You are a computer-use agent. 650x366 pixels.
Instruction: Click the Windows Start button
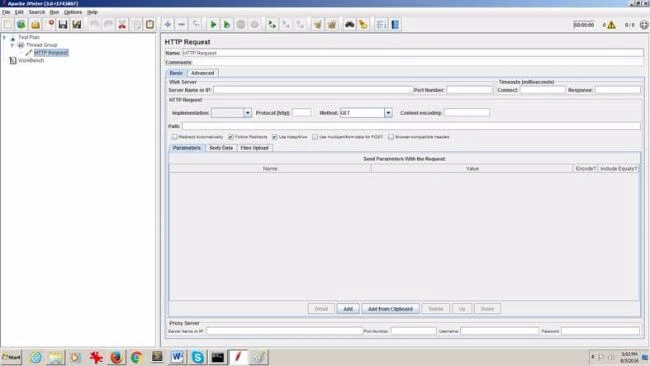tap(11, 357)
